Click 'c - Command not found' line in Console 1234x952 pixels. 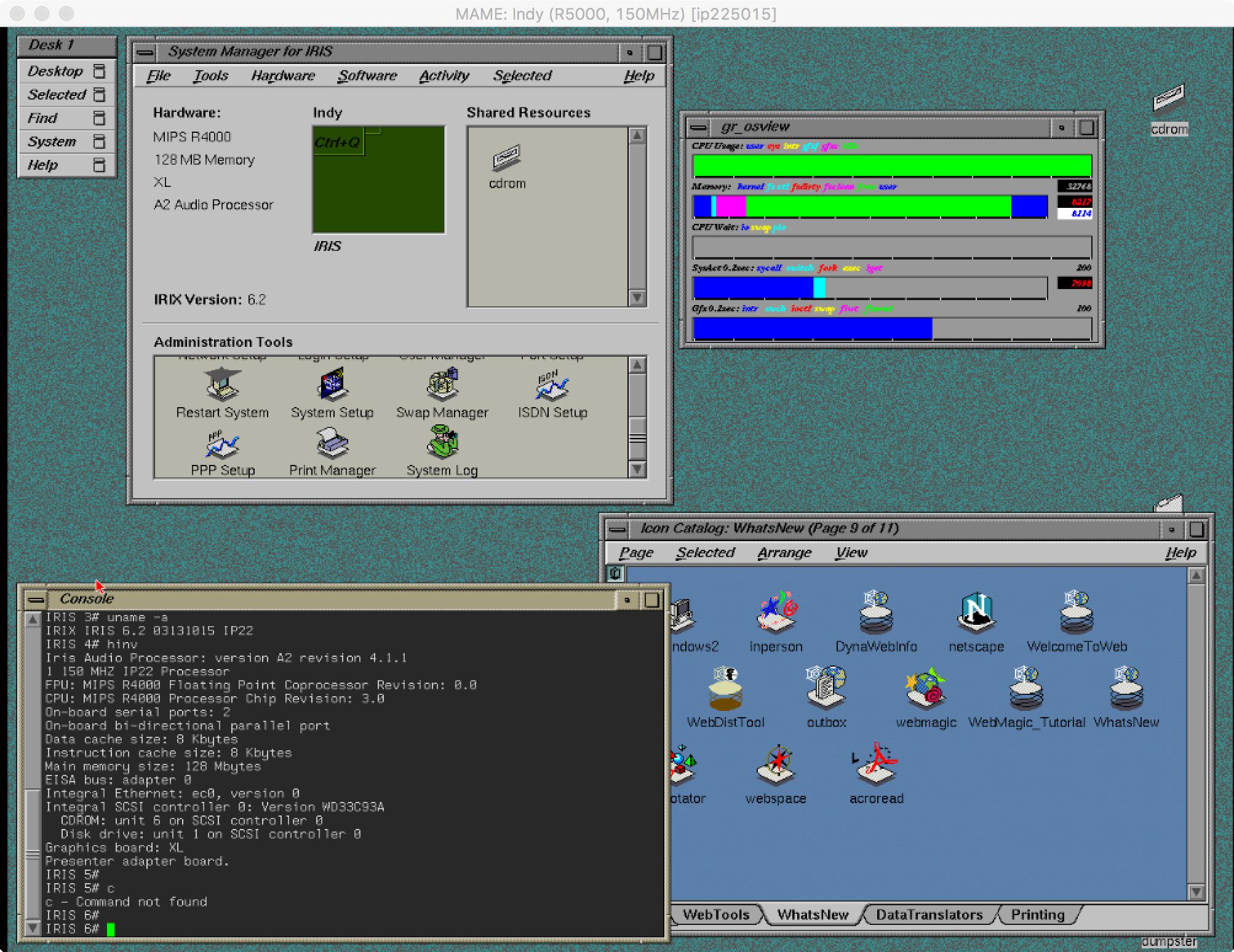126,902
